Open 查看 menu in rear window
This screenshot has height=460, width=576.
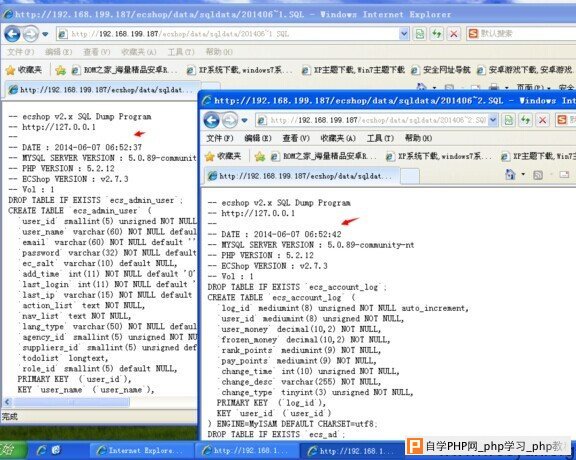pyautogui.click(x=97, y=52)
